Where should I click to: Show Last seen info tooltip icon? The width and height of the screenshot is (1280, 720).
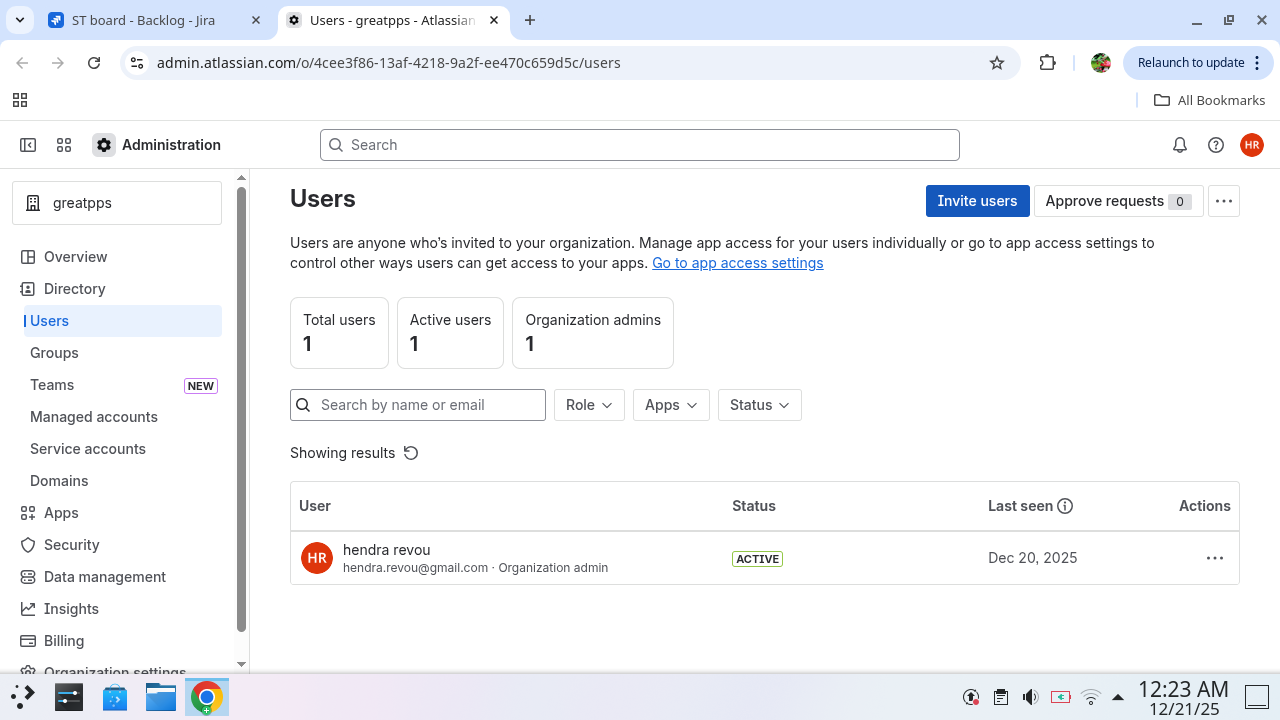1065,506
